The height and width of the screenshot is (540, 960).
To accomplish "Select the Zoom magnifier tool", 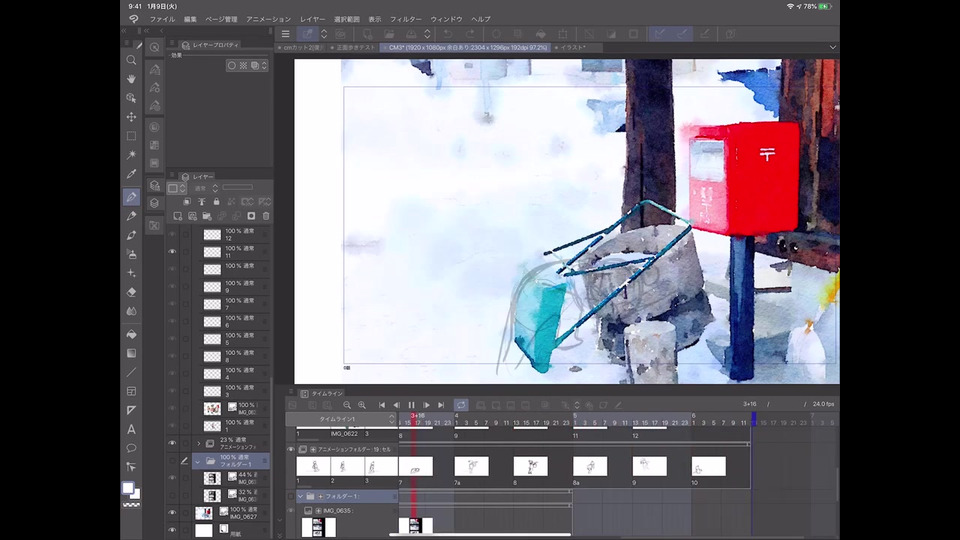I will [x=131, y=60].
